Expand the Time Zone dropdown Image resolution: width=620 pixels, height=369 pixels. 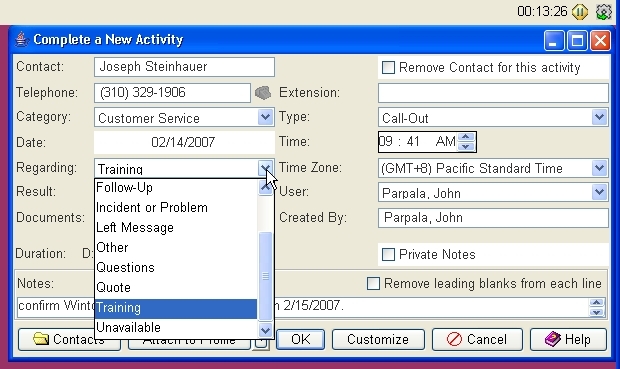coord(599,168)
